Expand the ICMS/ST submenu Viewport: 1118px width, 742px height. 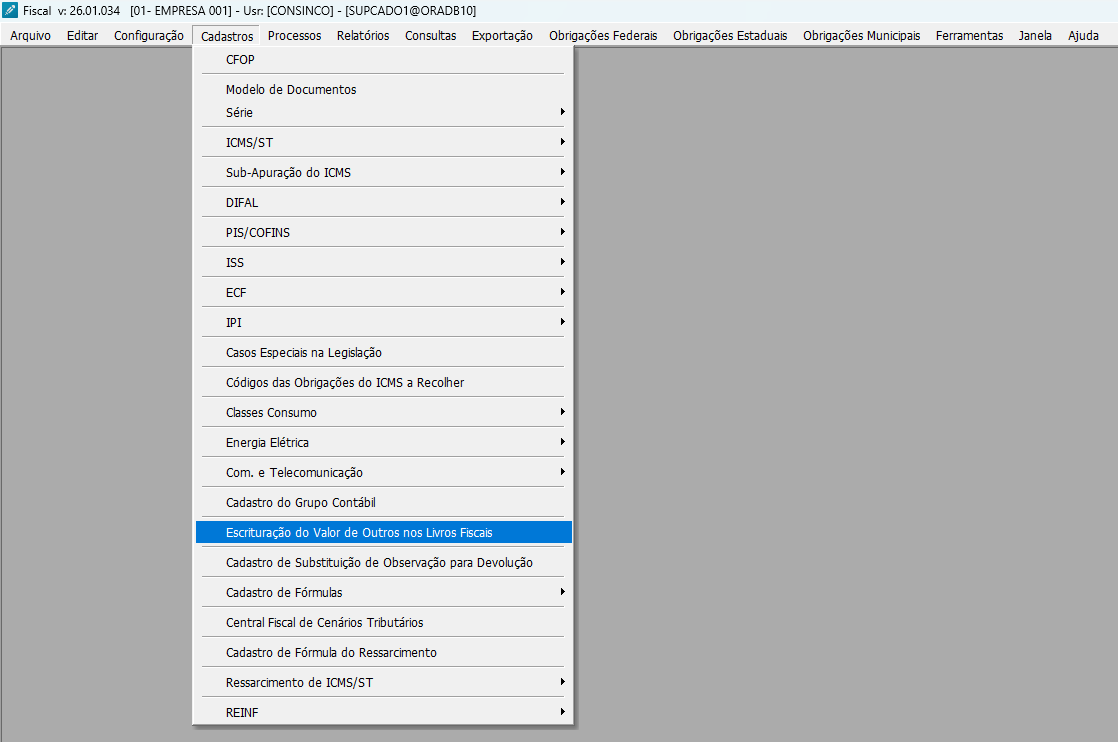pyautogui.click(x=384, y=143)
